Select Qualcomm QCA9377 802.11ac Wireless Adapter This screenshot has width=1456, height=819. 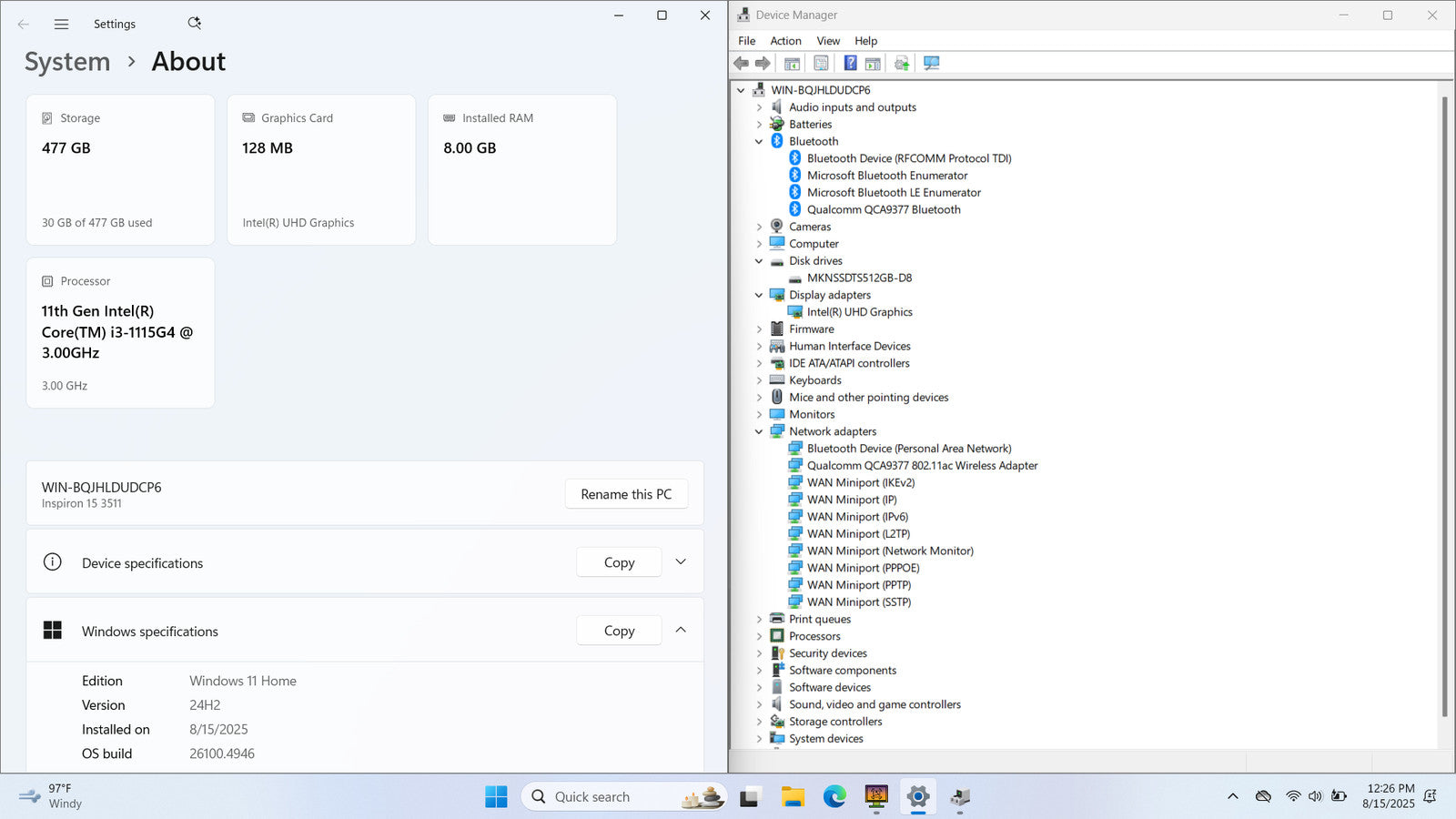[922, 465]
